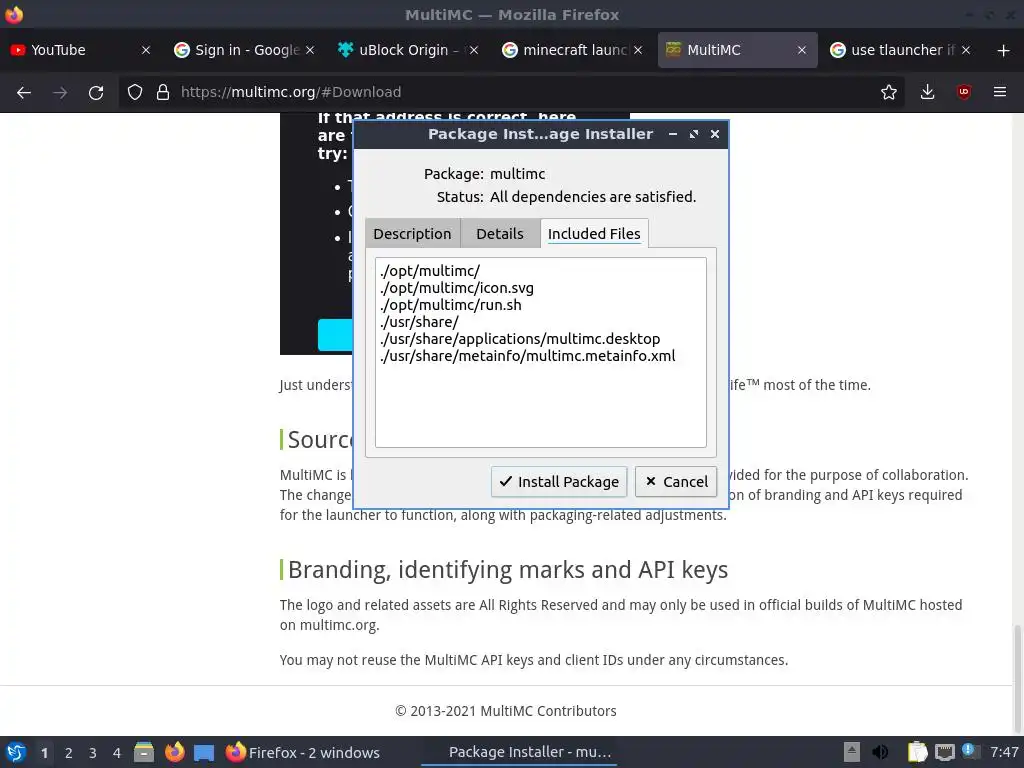Switch to virtual desktop 1

44,753
